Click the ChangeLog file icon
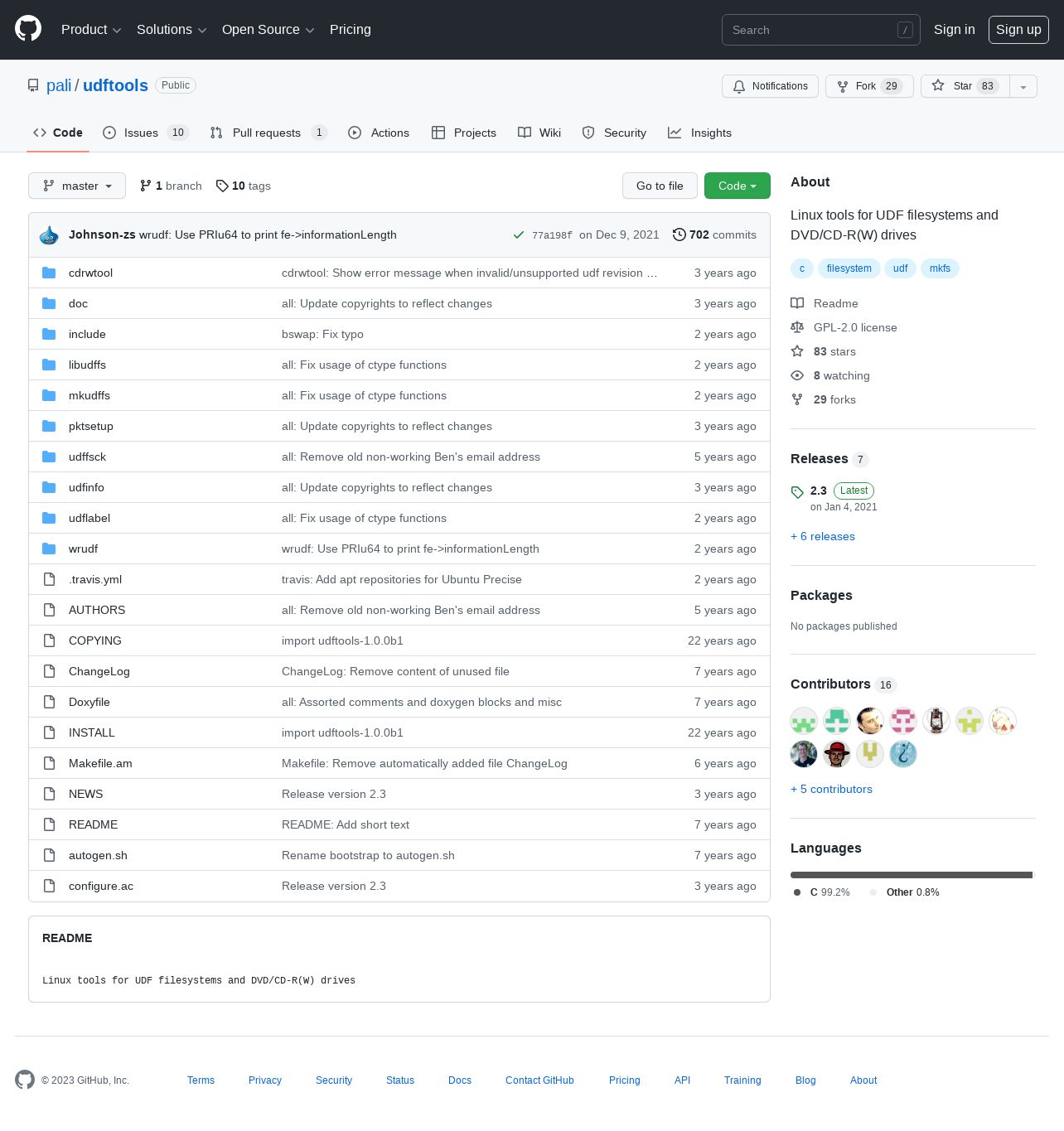1064x1131 pixels. pyautogui.click(x=49, y=671)
